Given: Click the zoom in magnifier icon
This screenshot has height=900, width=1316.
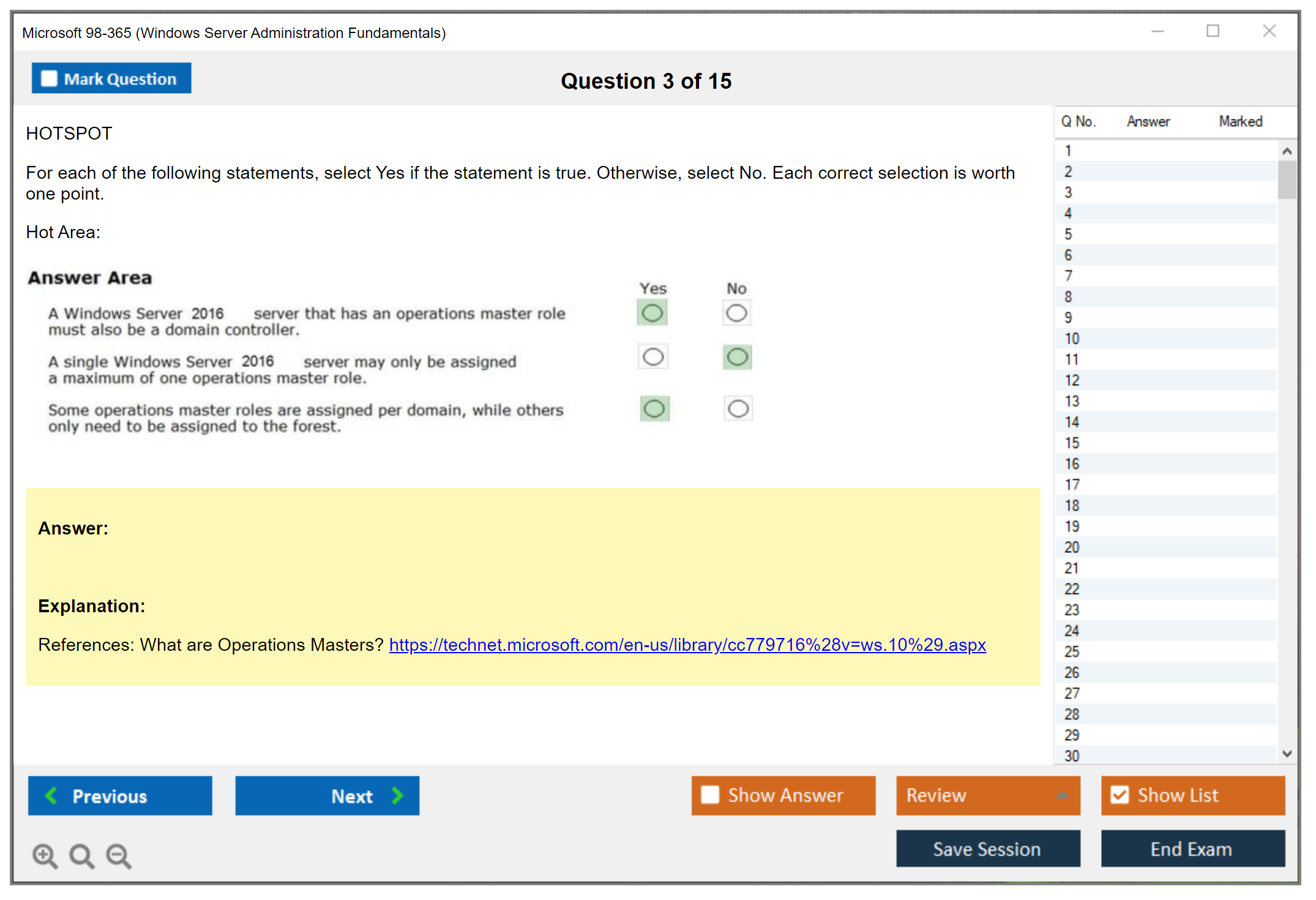Looking at the screenshot, I should pos(45,855).
